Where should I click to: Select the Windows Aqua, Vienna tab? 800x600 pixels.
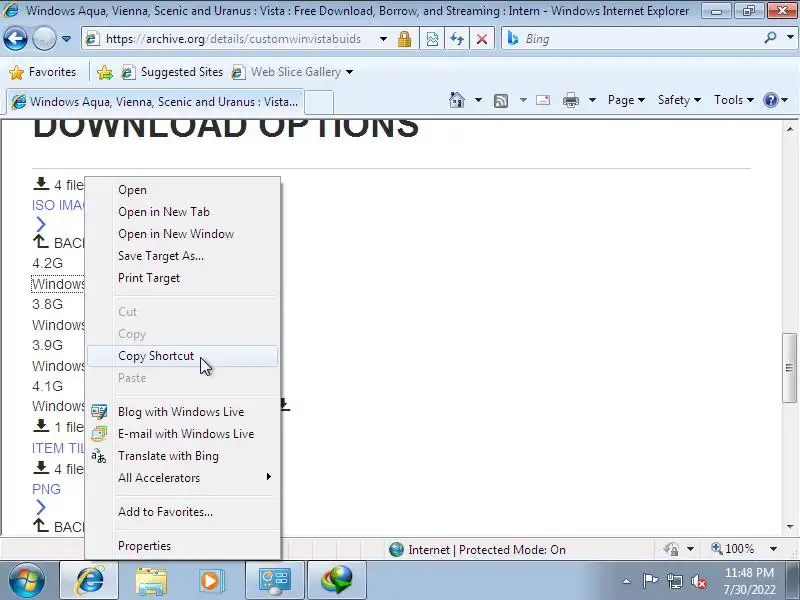pos(155,102)
